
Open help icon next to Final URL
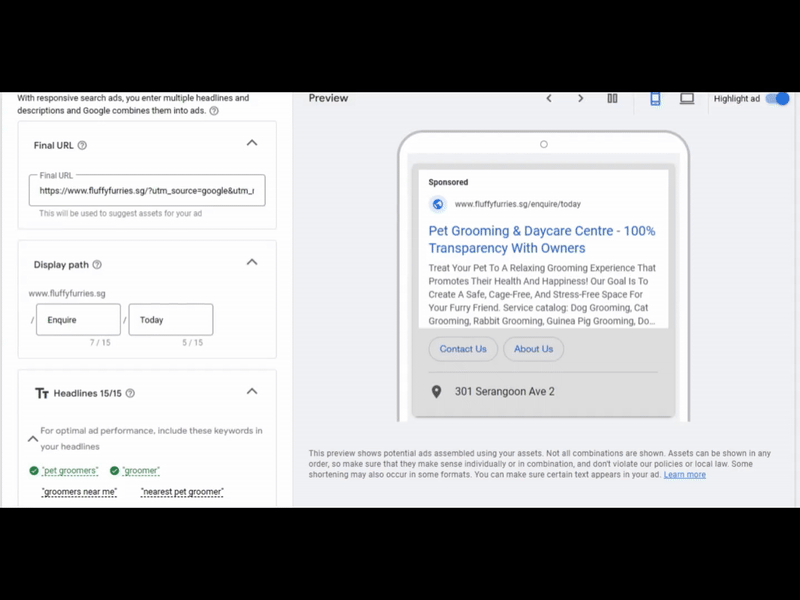pyautogui.click(x=82, y=145)
